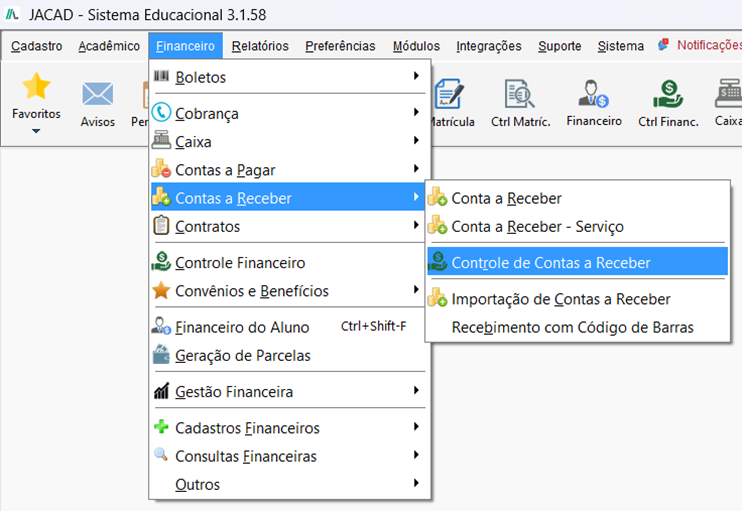Expand the Gestão Financeira submenu arrow
This screenshot has width=742, height=511.
(416, 390)
